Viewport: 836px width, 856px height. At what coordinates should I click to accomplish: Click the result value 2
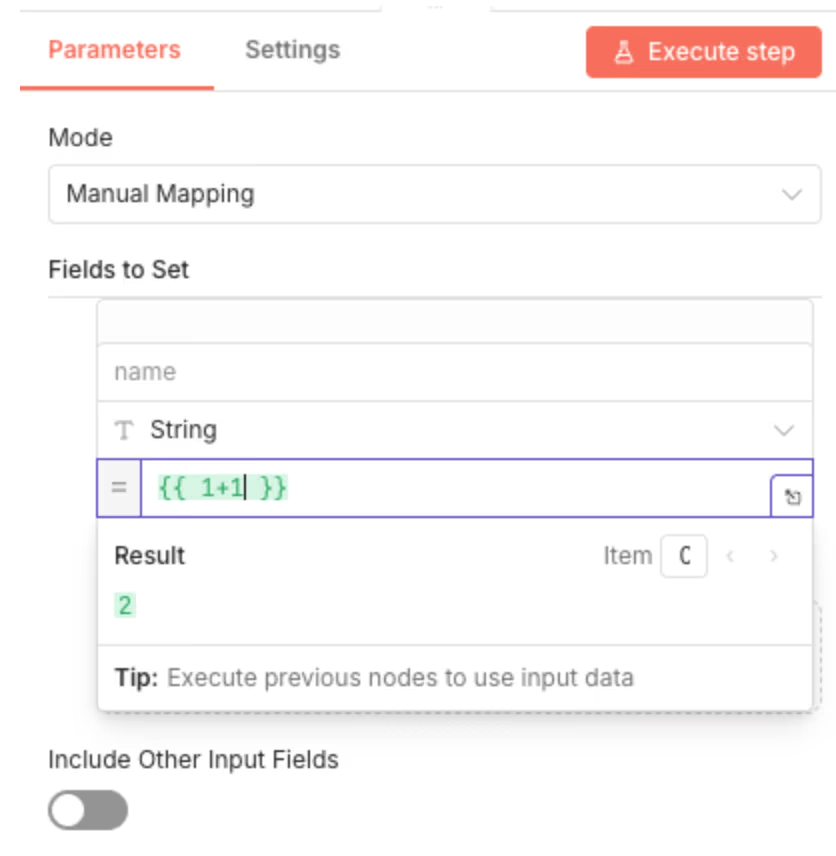click(x=125, y=605)
